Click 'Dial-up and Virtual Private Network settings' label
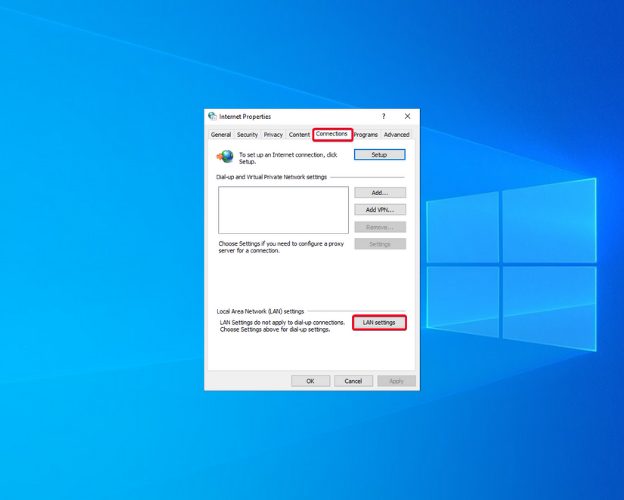 click(x=271, y=177)
